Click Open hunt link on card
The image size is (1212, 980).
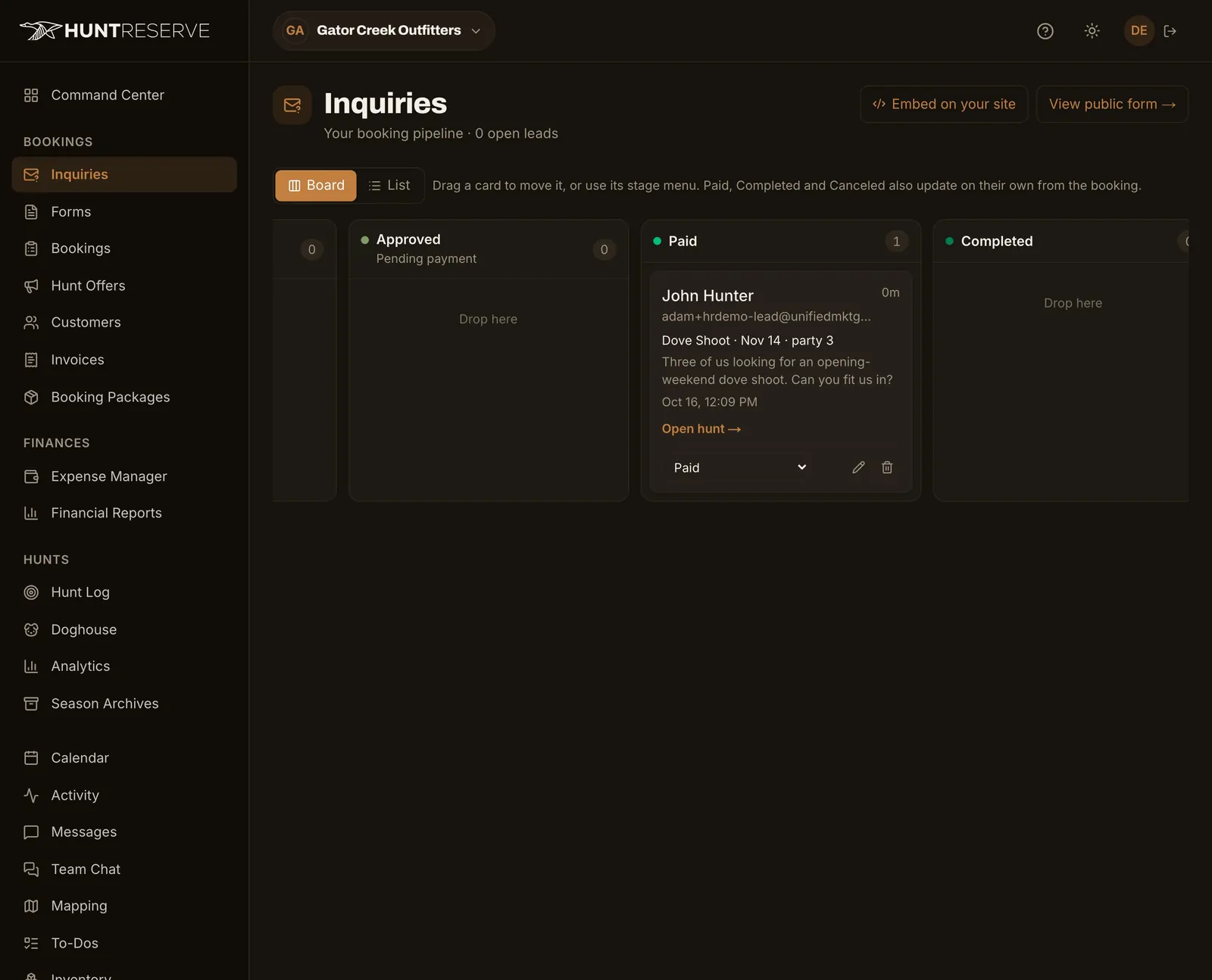(x=701, y=429)
